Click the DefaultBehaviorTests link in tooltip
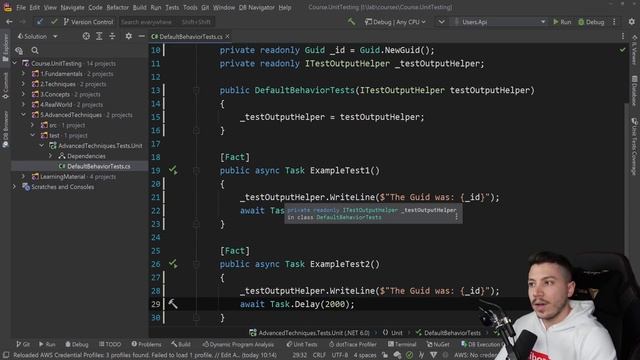This screenshot has width=640, height=360. pyautogui.click(x=349, y=217)
